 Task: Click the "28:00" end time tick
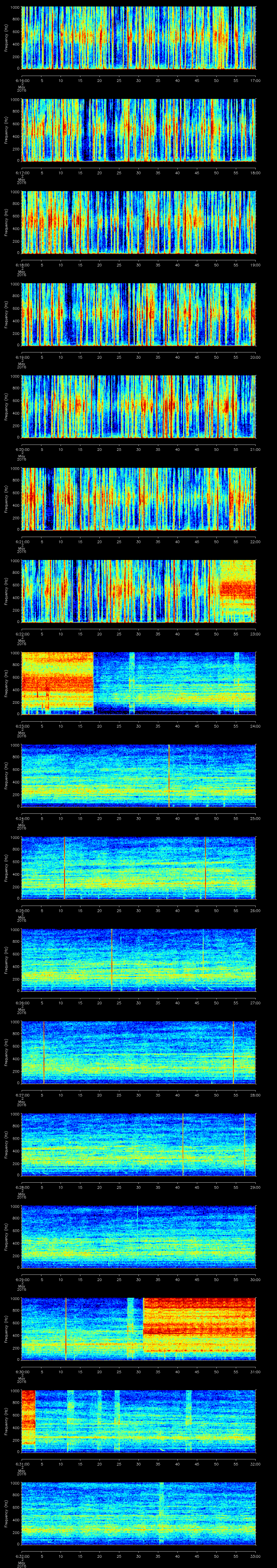click(x=255, y=1095)
